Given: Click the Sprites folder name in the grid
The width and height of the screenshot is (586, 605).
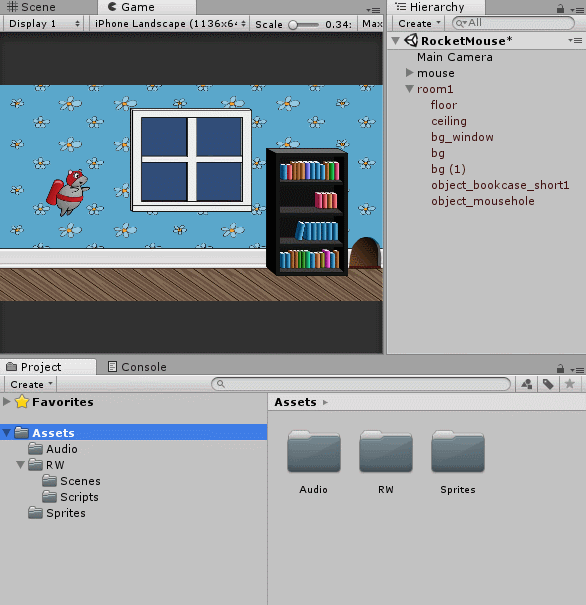Looking at the screenshot, I should [x=458, y=489].
